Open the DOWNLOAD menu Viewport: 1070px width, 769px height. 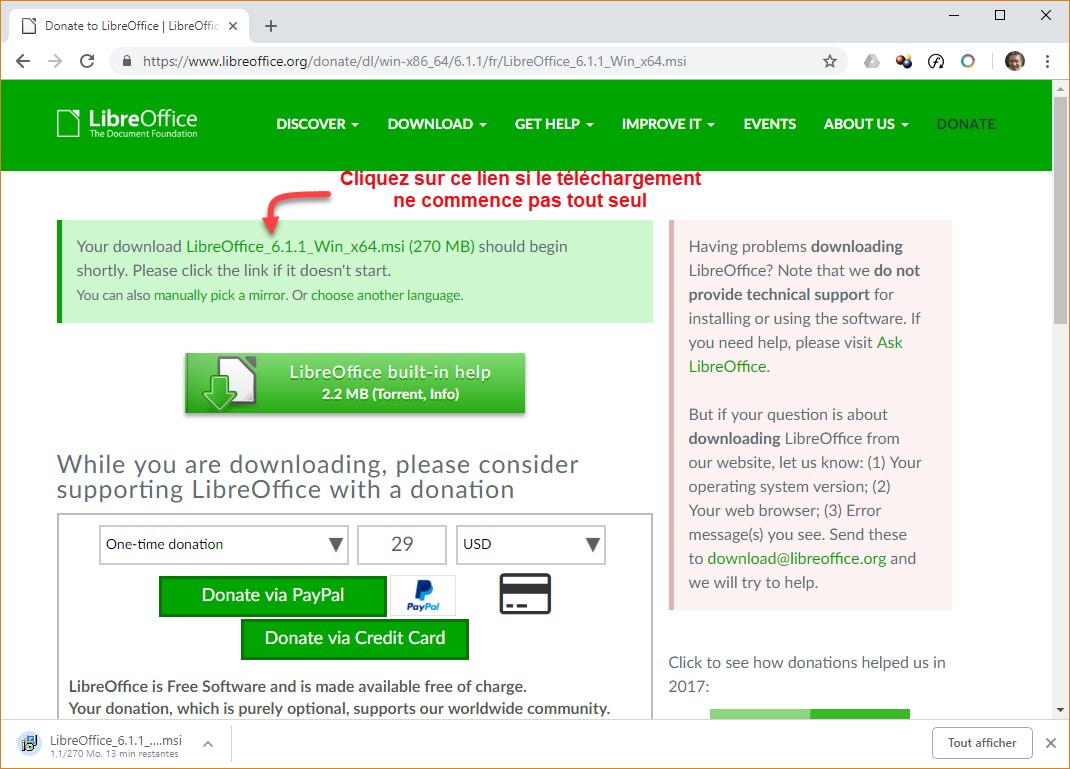coord(437,124)
